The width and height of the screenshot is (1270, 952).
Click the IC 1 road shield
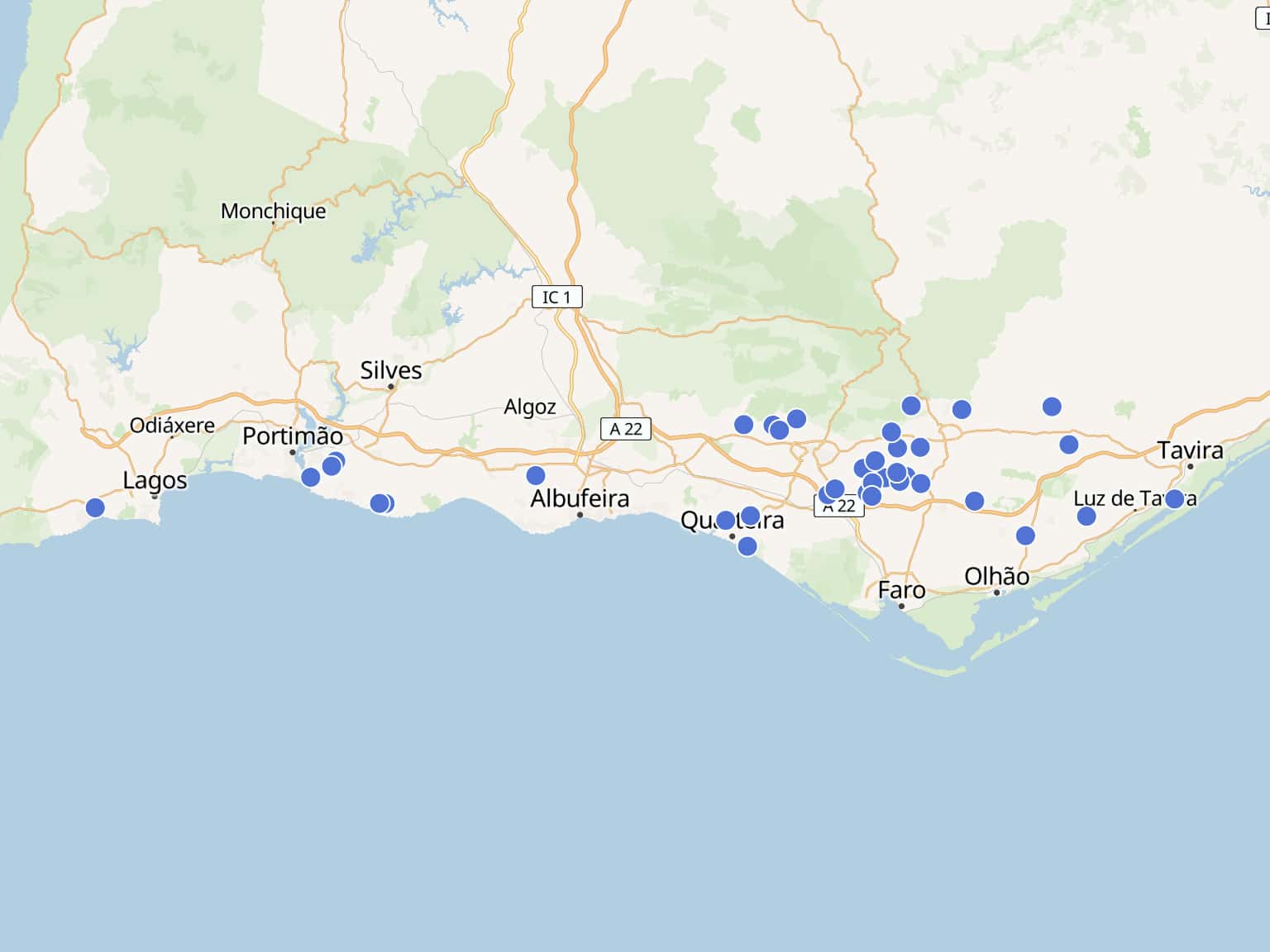click(556, 297)
